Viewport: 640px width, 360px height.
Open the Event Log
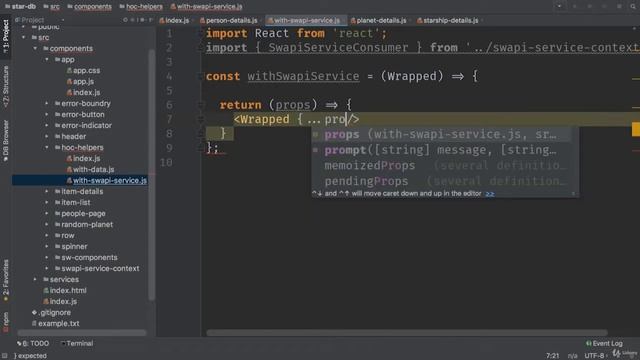[x=604, y=344]
